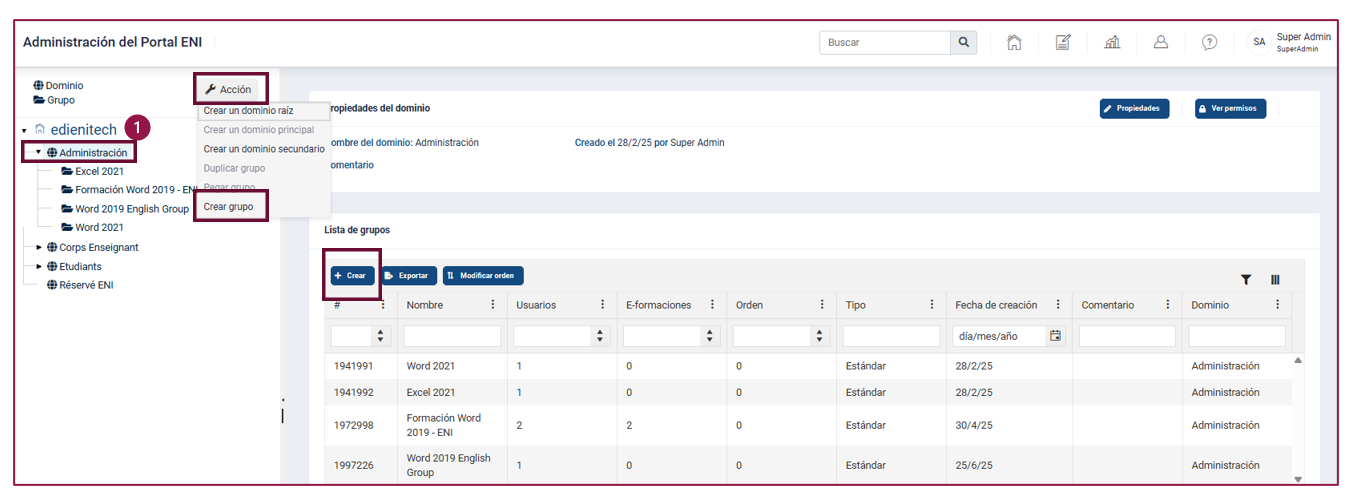Open the E-formaciones column options menu
This screenshot has height=492, width=1347.
[712, 305]
